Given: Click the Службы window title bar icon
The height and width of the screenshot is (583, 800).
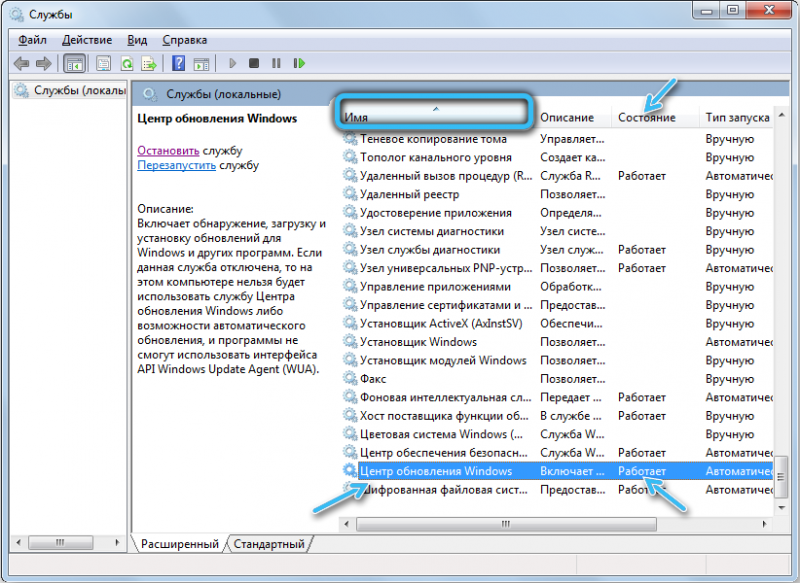Looking at the screenshot, I should [17, 14].
